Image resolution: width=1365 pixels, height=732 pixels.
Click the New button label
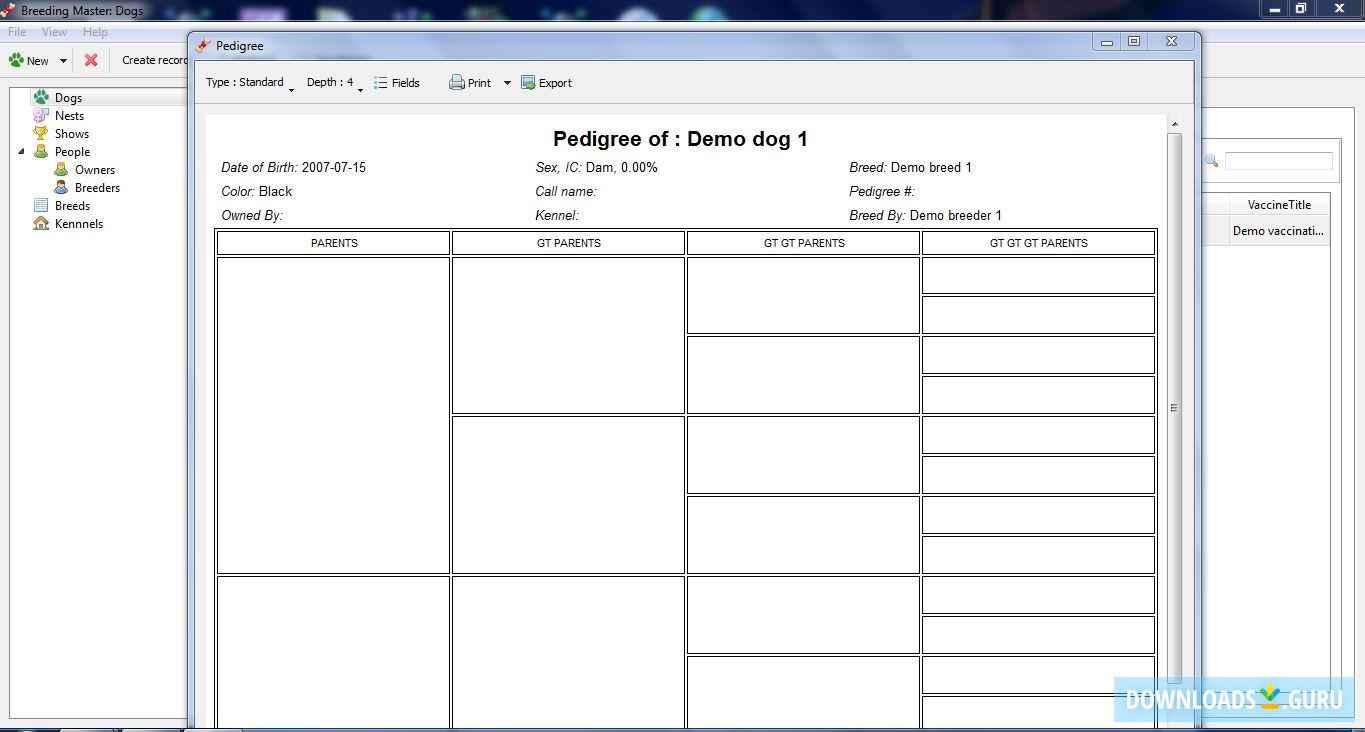(x=38, y=61)
